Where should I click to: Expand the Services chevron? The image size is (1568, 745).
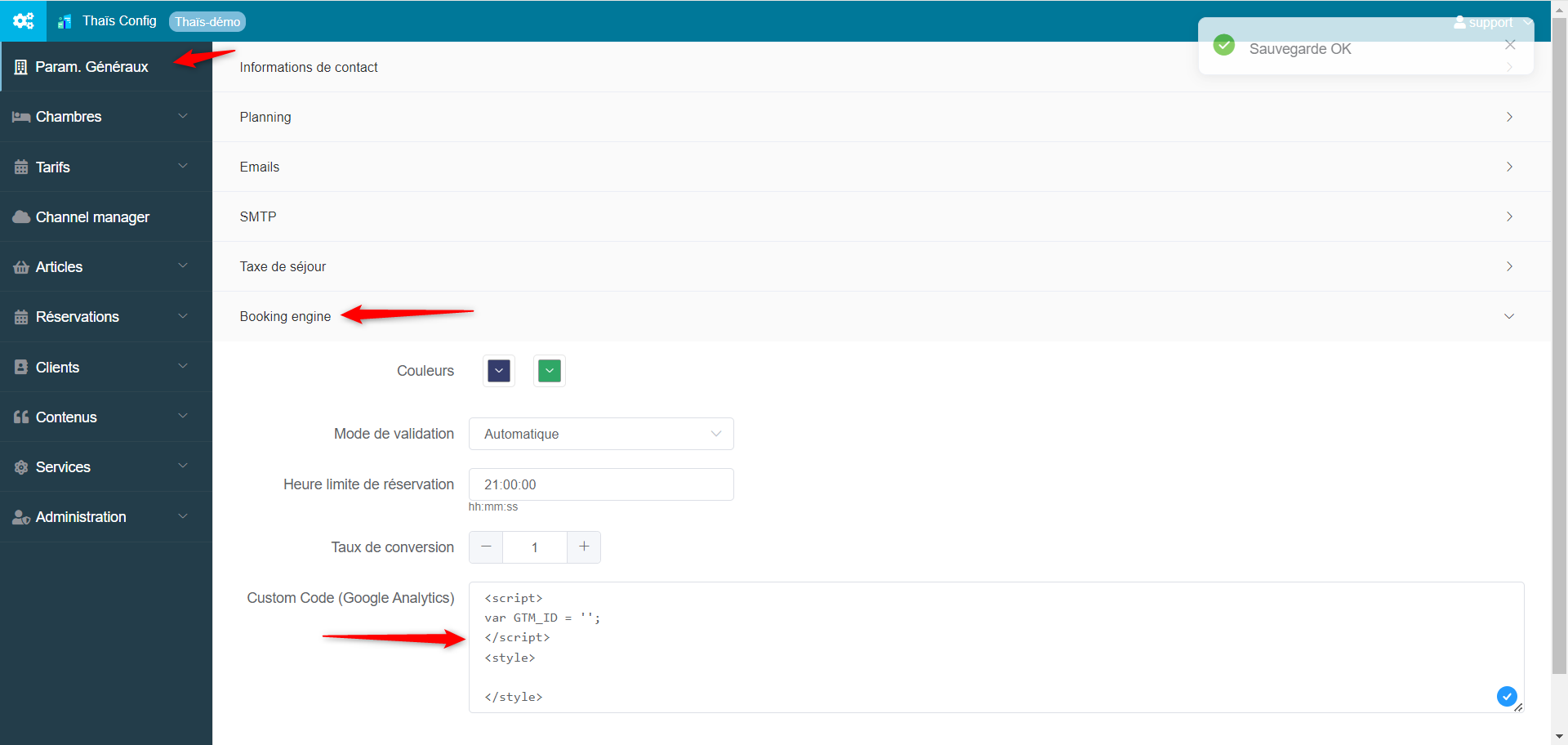(183, 466)
